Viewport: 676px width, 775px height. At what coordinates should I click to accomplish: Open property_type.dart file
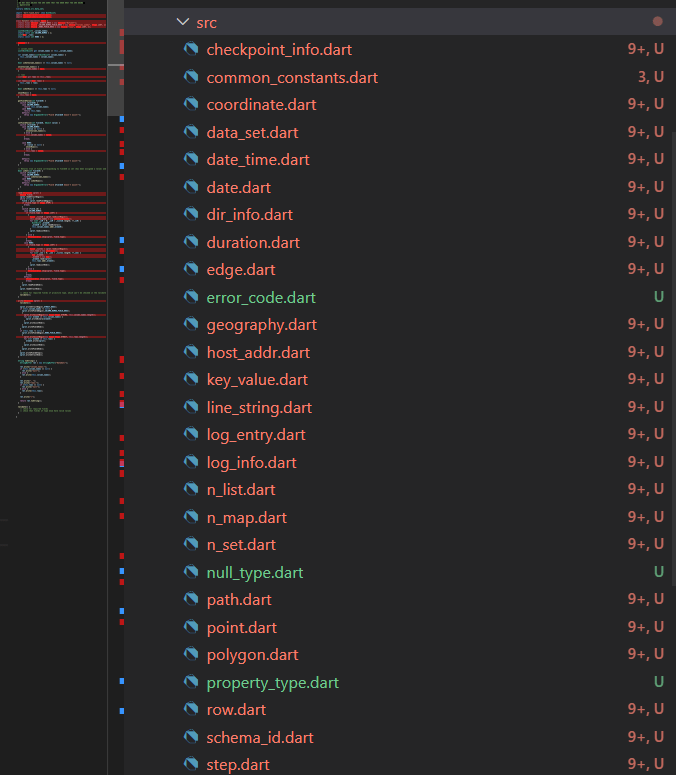(x=273, y=683)
